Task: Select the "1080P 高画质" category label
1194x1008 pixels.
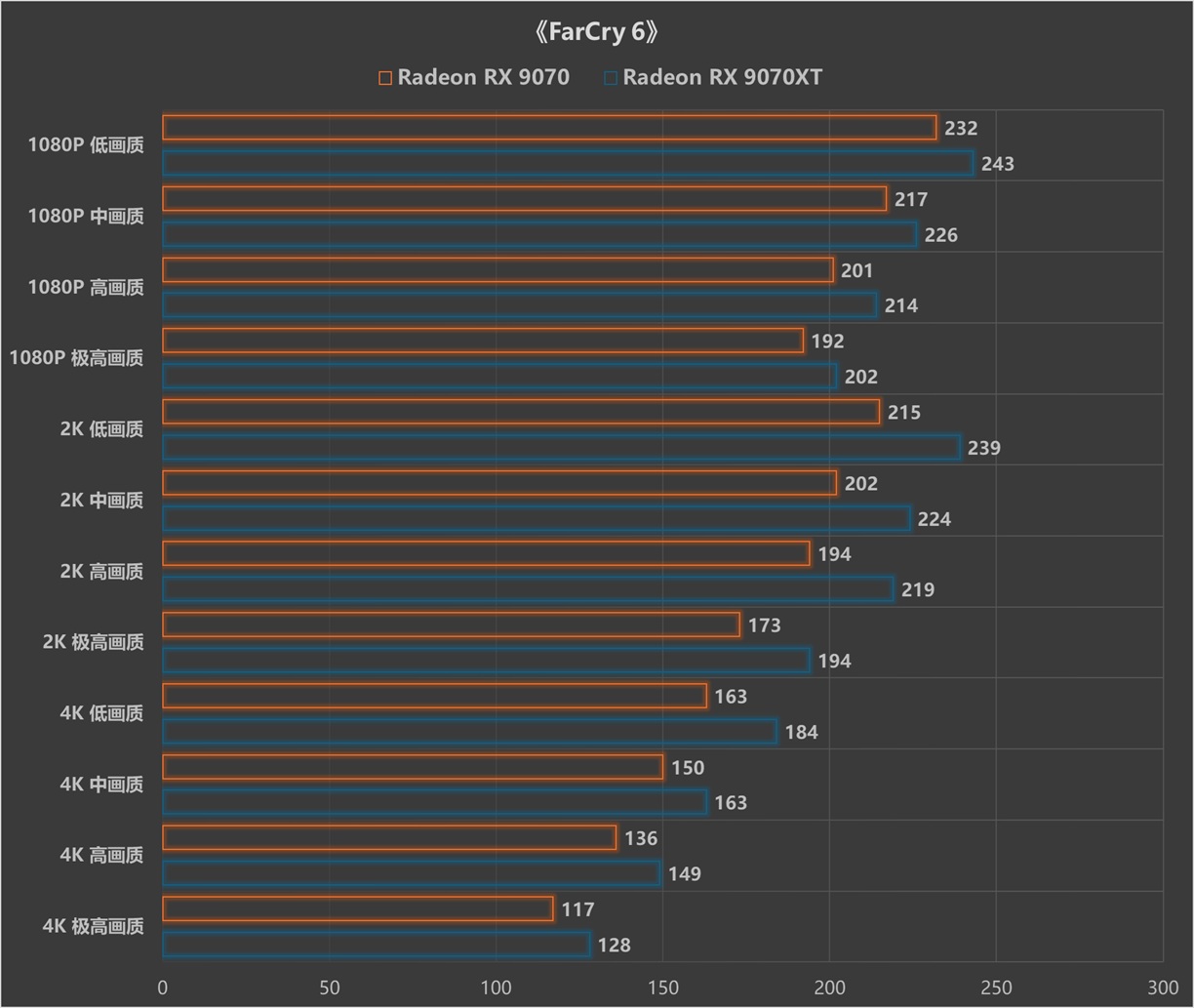Action: pyautogui.click(x=86, y=288)
